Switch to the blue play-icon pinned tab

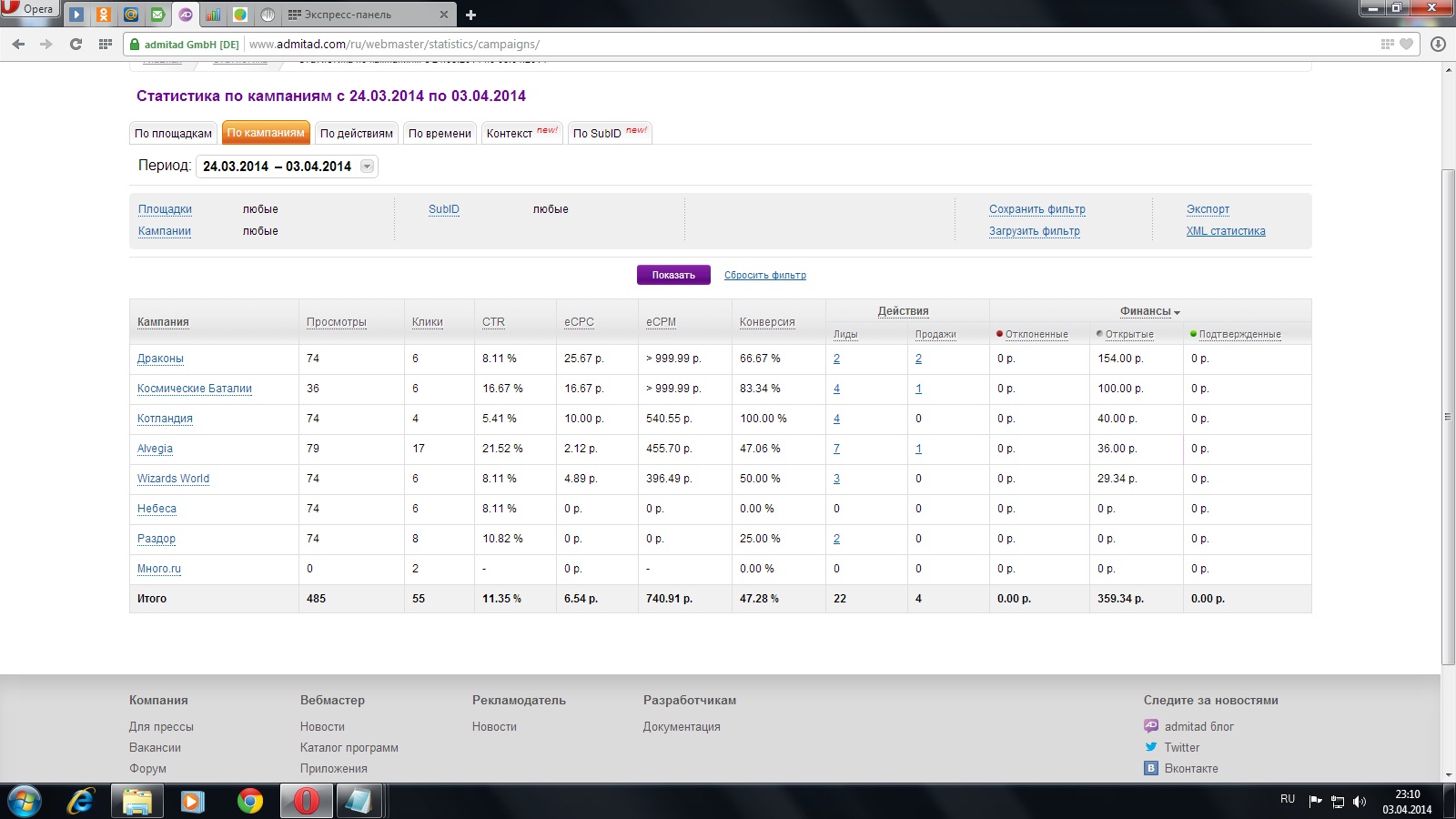tap(77, 15)
